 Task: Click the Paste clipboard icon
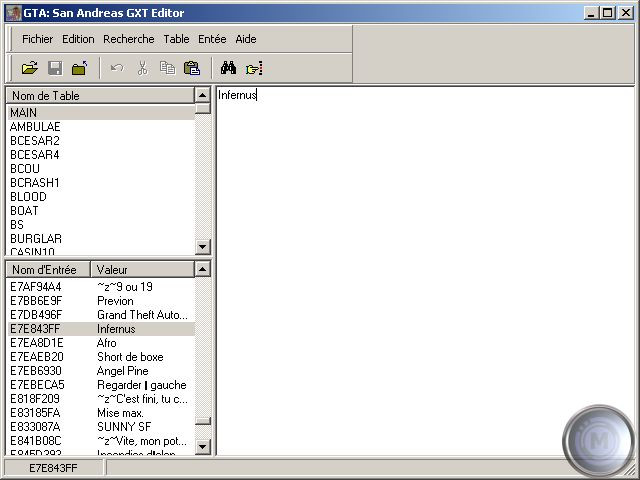192,68
